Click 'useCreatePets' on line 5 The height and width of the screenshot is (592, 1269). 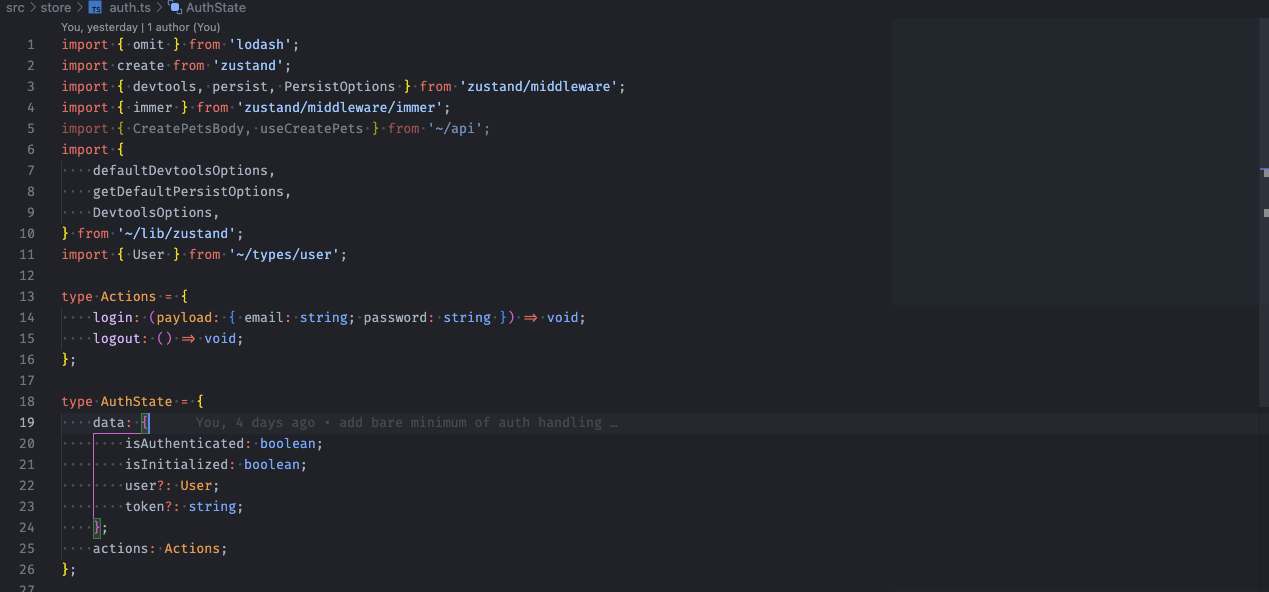tap(312, 128)
